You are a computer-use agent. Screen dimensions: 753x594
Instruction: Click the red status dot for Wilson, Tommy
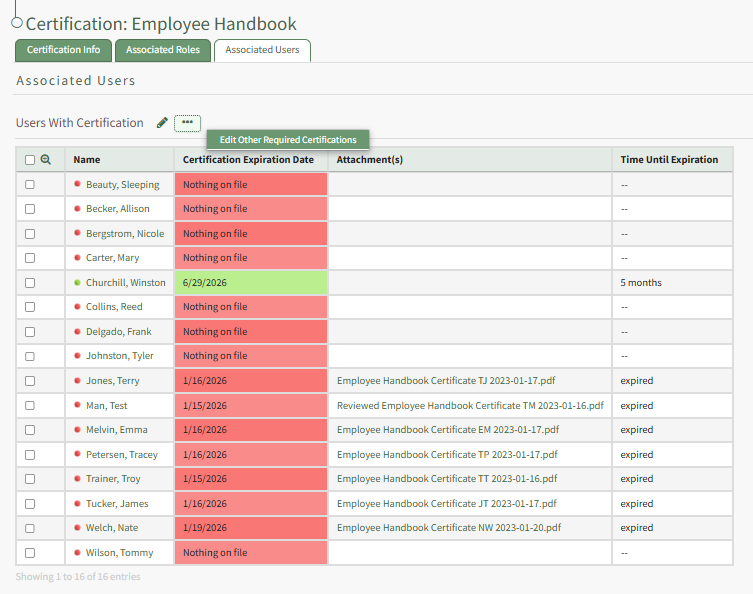(77, 553)
